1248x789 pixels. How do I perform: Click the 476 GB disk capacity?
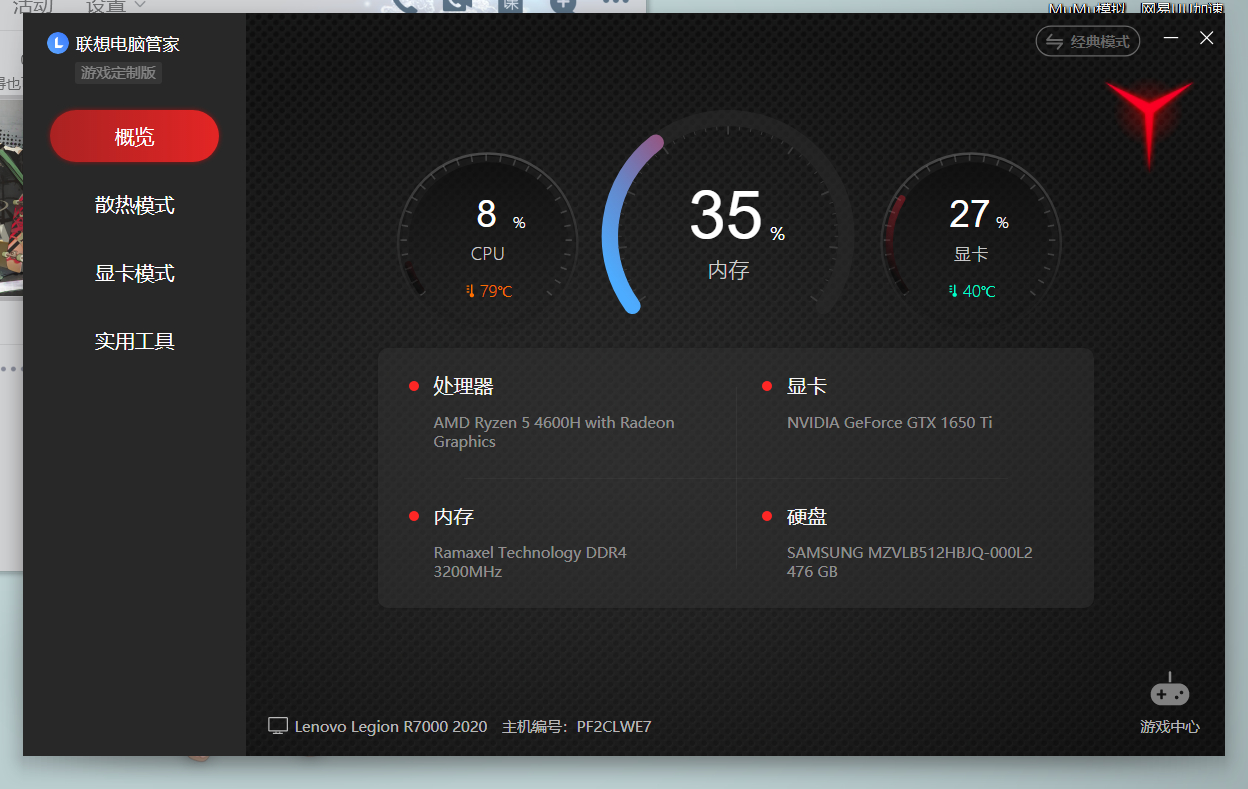coord(812,572)
